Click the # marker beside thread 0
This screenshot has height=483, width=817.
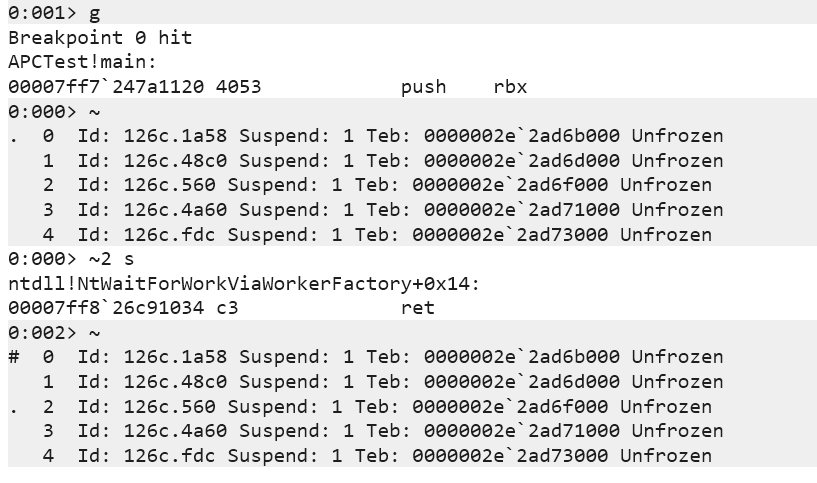[x=14, y=357]
